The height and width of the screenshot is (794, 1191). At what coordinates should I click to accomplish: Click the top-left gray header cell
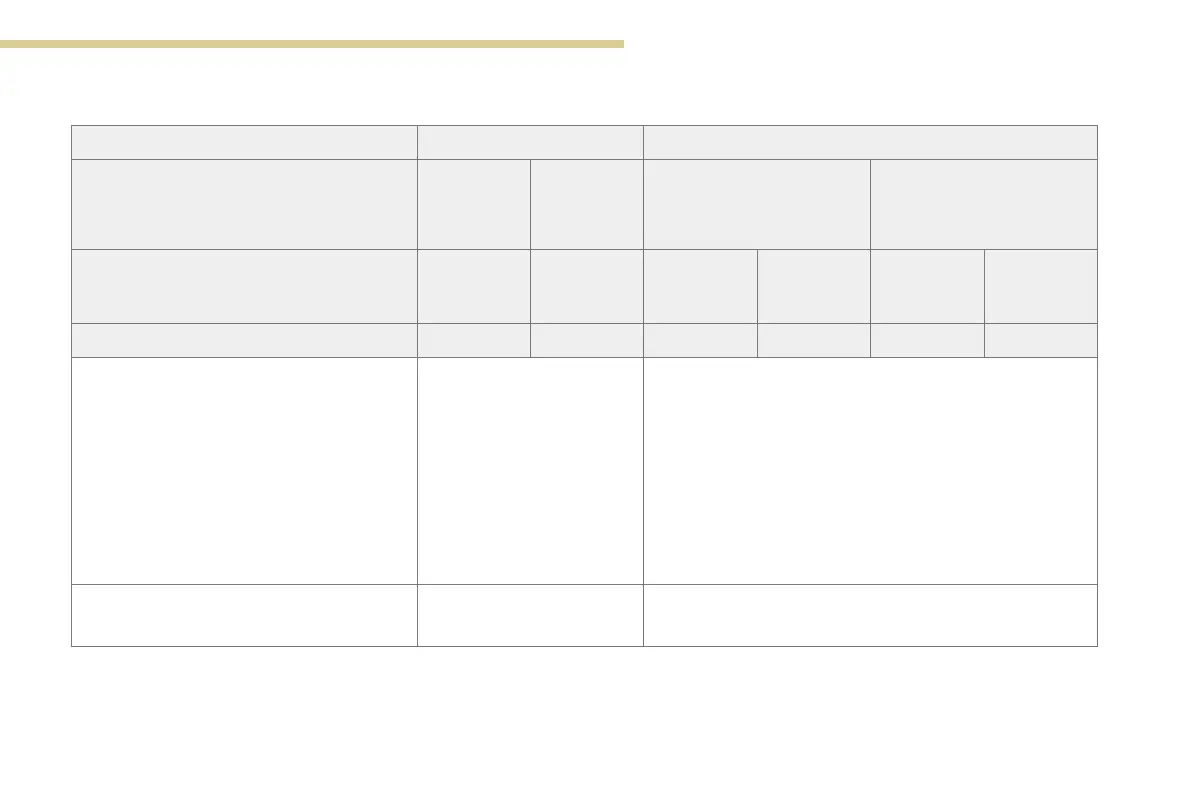click(x=244, y=142)
